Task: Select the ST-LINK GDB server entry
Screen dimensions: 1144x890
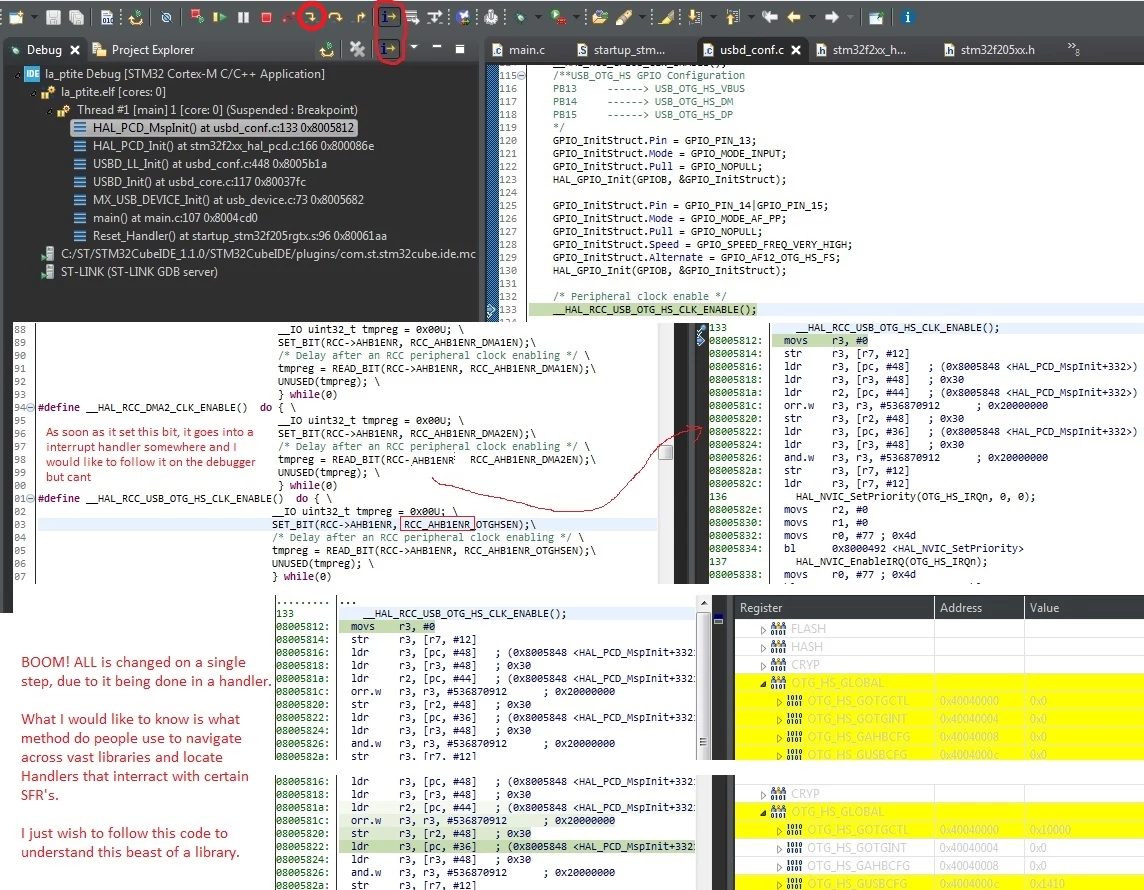Action: tap(130, 272)
